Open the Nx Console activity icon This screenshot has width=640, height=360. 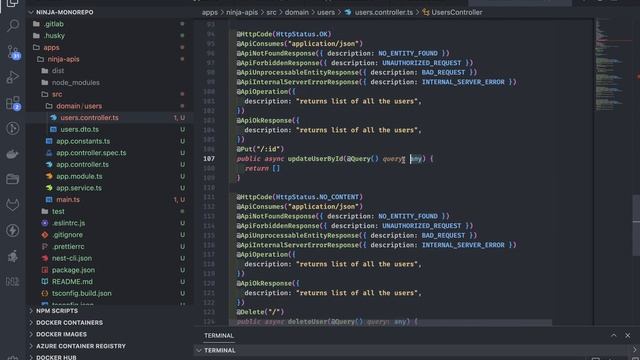(13, 281)
